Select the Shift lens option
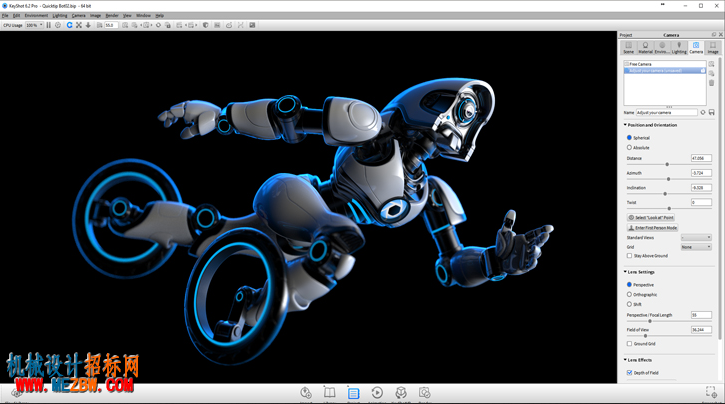 click(x=629, y=304)
